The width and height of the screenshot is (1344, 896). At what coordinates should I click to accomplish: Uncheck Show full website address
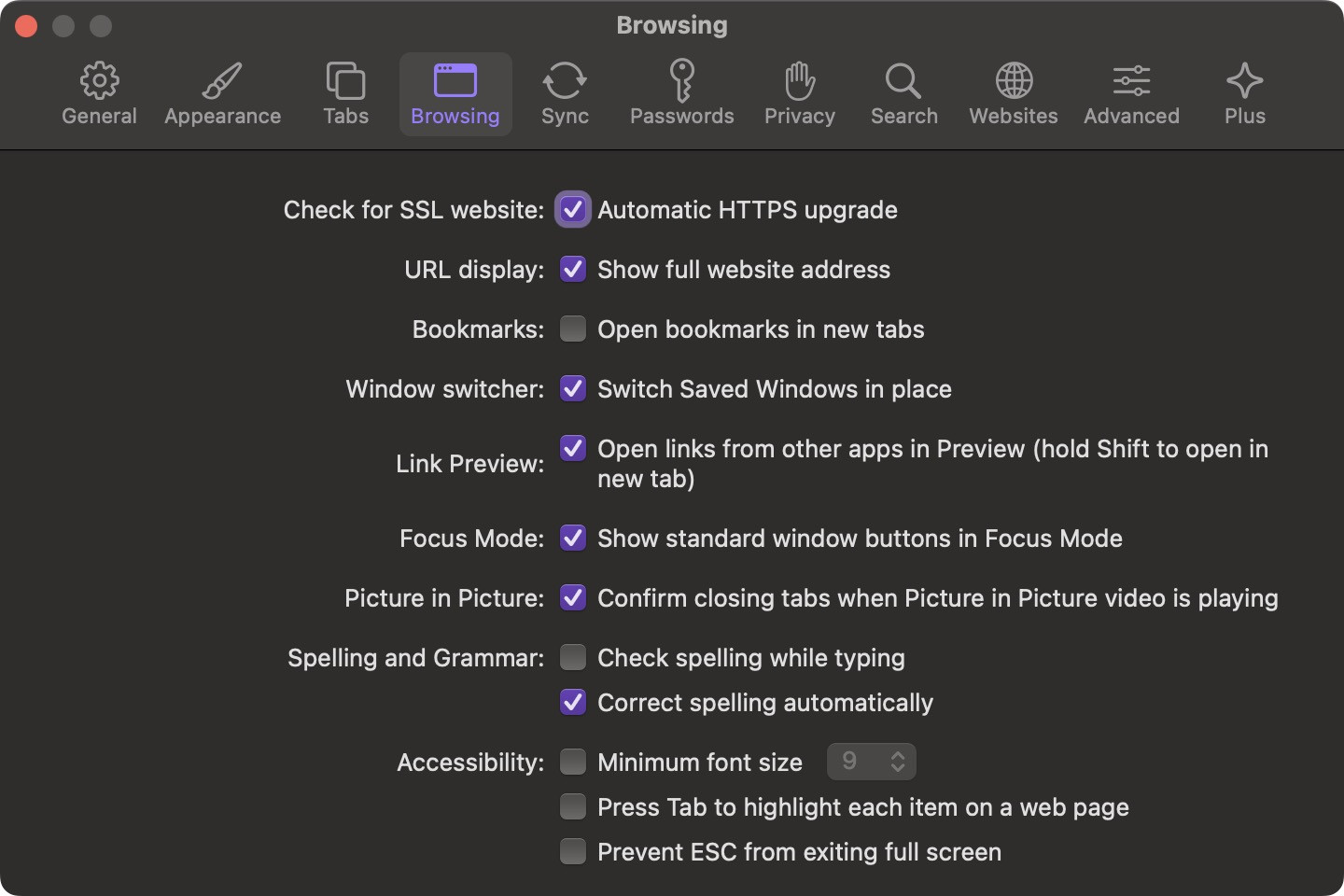click(573, 270)
